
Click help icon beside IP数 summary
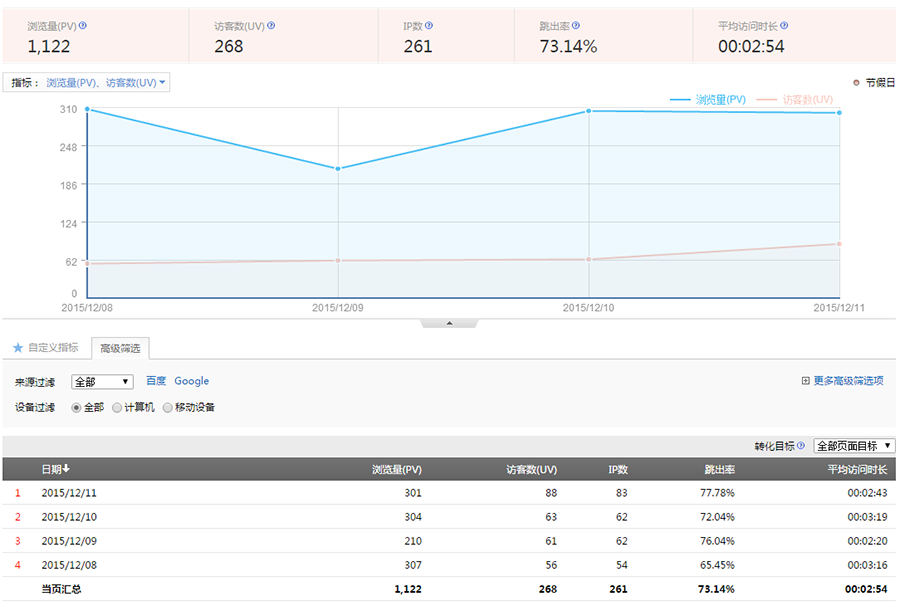[429, 26]
